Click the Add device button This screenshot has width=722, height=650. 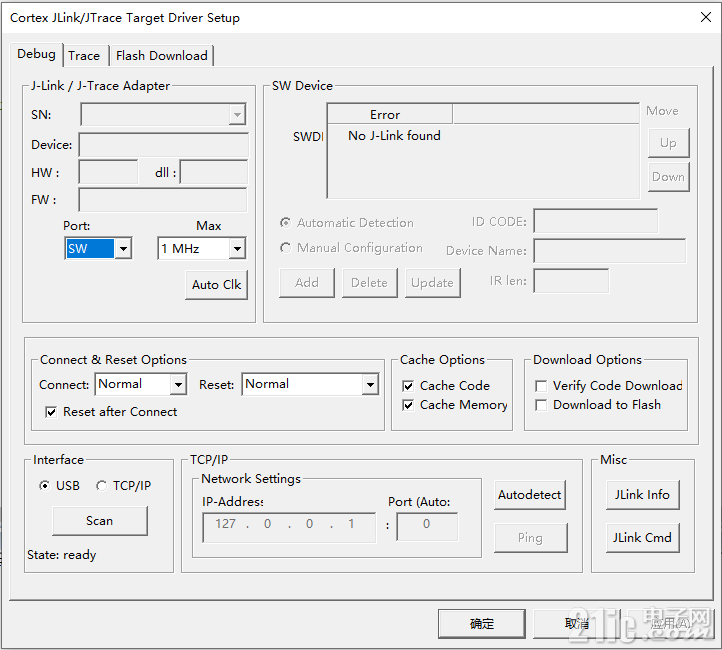pos(307,283)
